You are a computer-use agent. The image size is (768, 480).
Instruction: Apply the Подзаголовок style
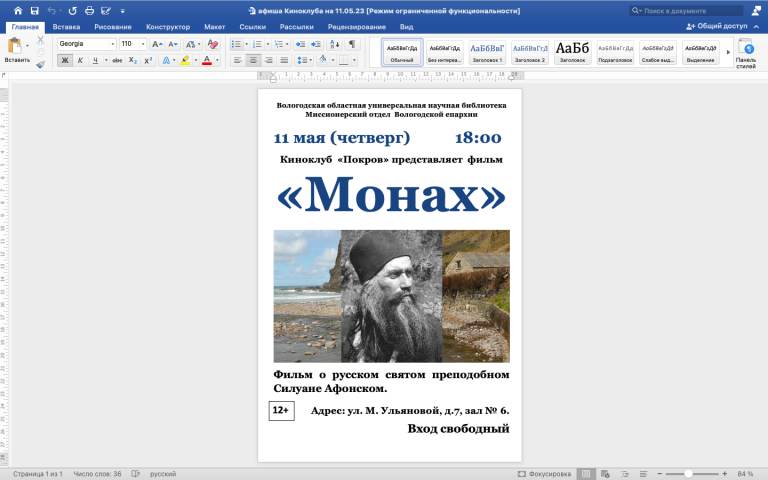pyautogui.click(x=615, y=52)
